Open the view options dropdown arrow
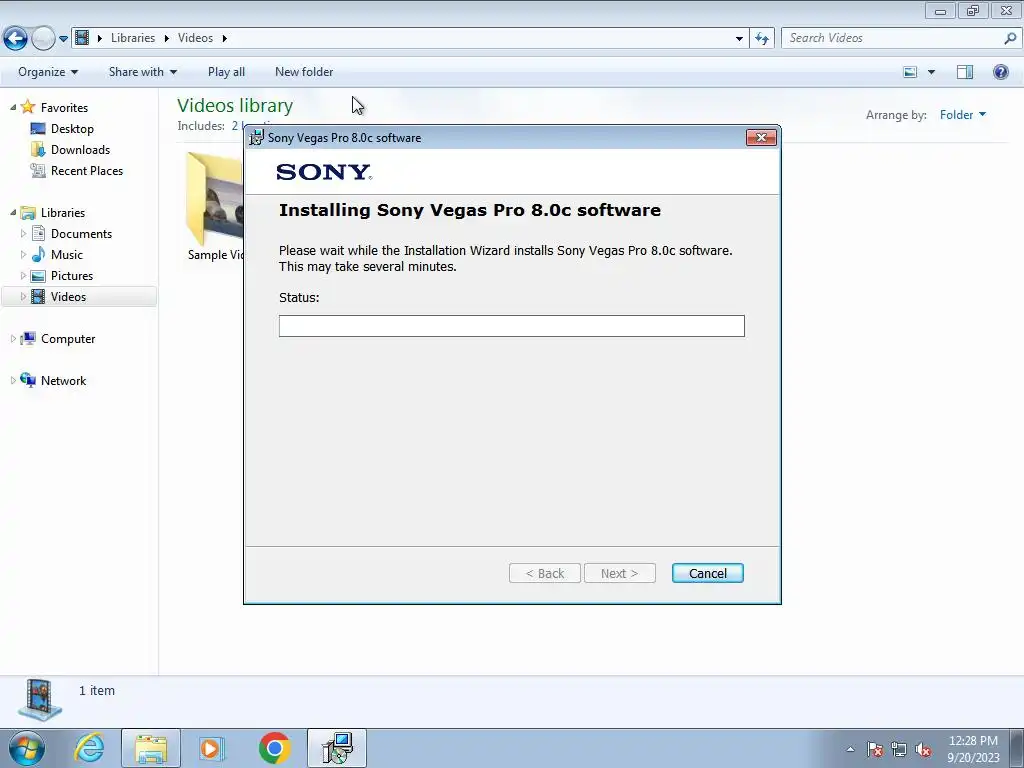 [x=931, y=72]
